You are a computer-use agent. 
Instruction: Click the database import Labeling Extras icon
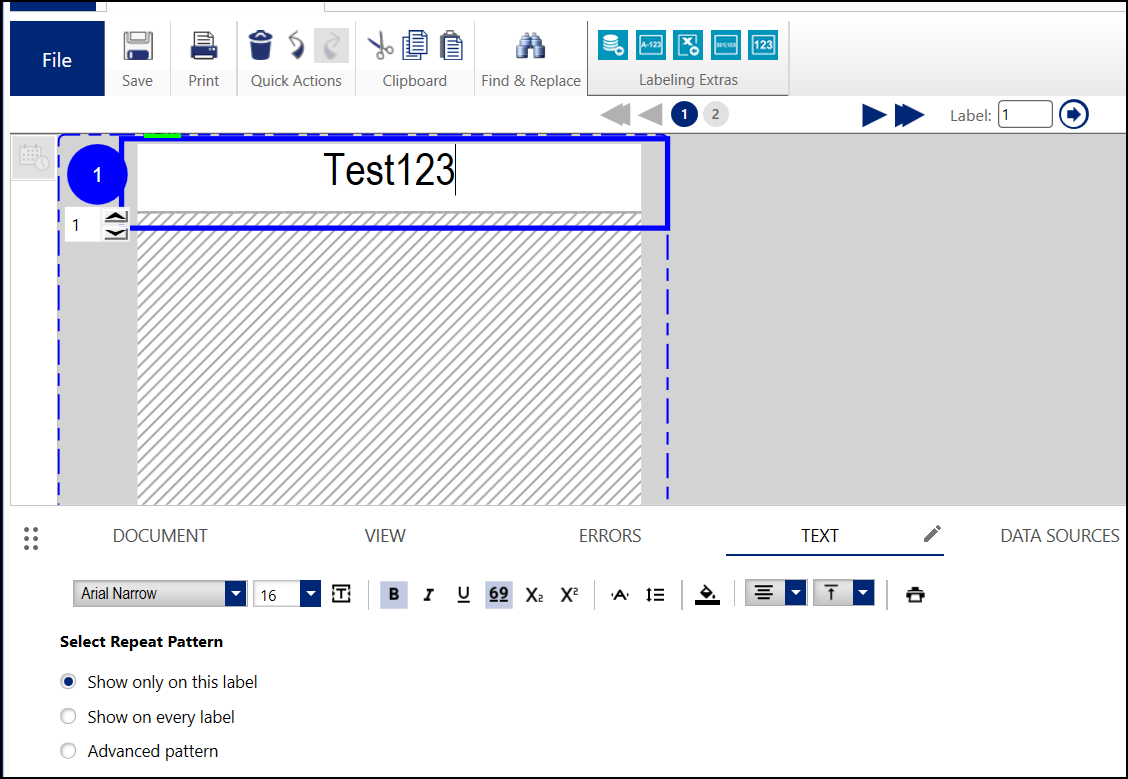pos(613,45)
